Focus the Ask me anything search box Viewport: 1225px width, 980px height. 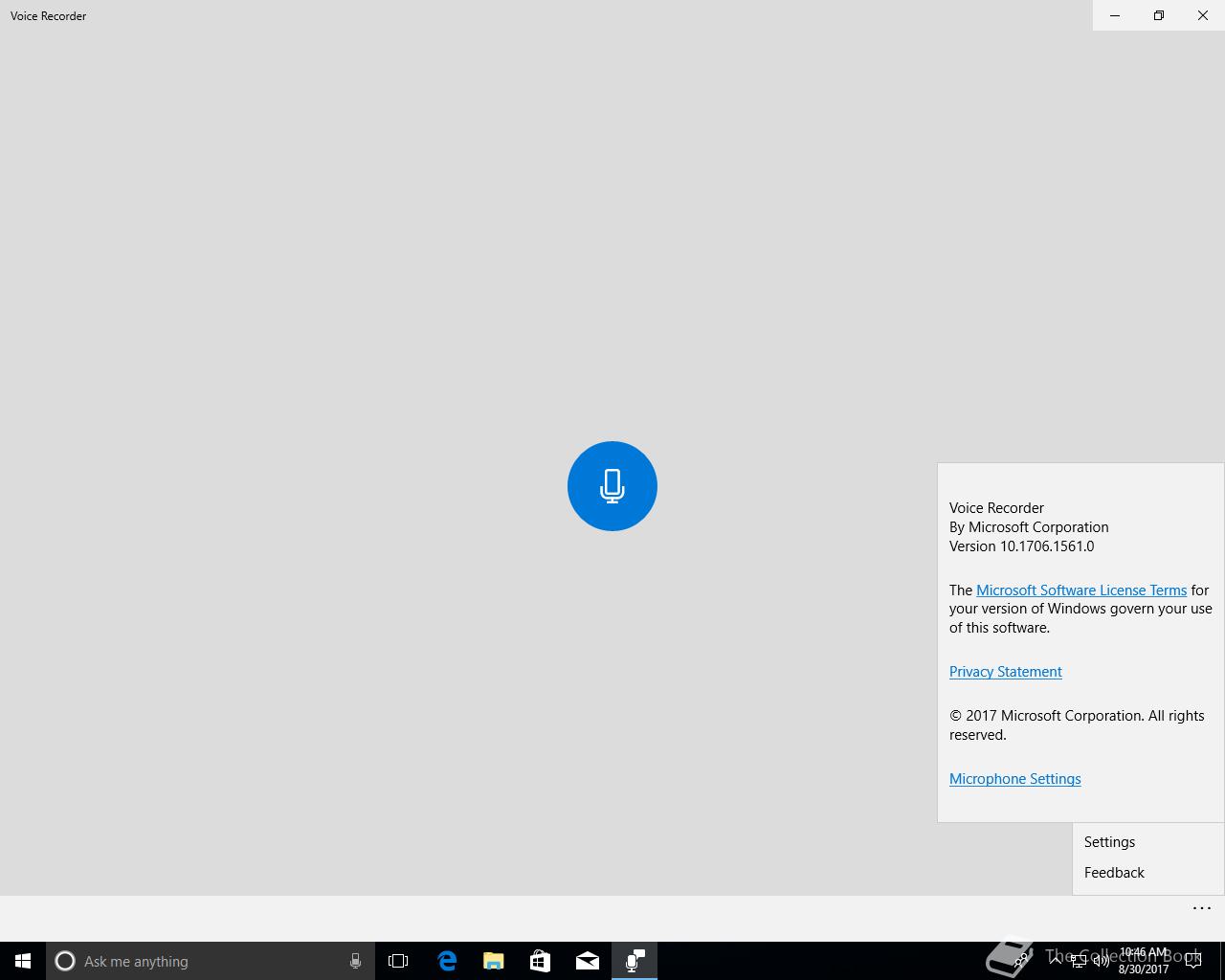point(211,961)
